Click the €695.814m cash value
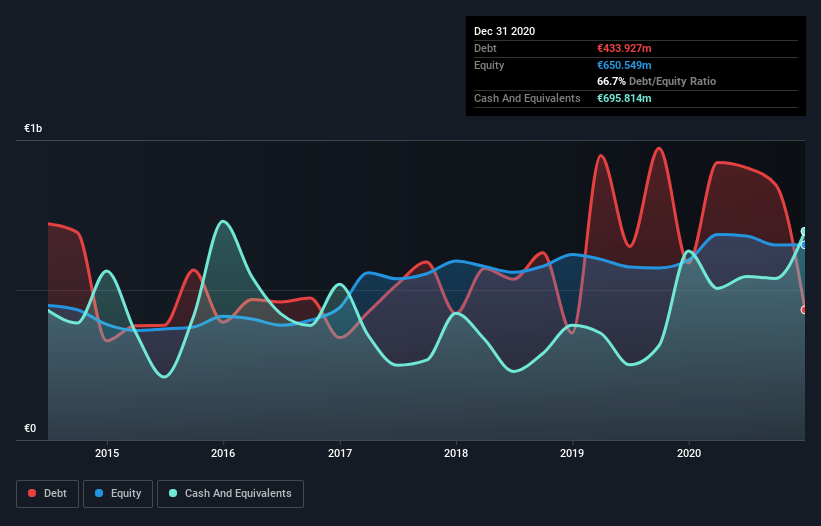This screenshot has width=821, height=526. [x=624, y=98]
